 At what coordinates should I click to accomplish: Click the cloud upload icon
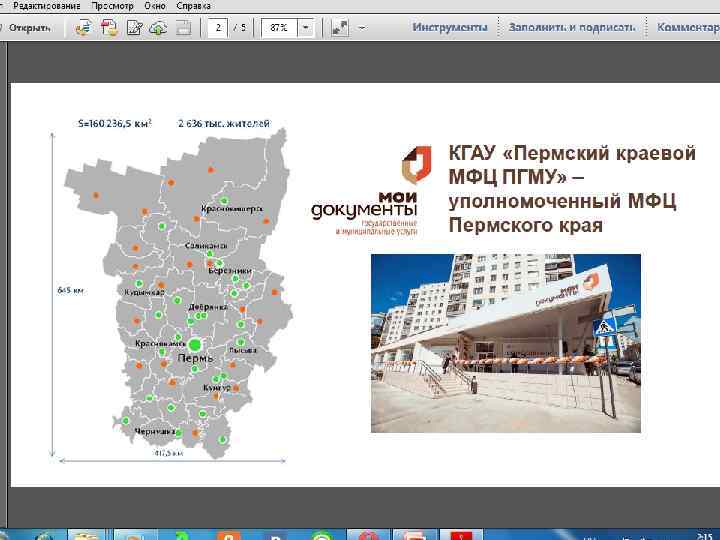tap(158, 28)
